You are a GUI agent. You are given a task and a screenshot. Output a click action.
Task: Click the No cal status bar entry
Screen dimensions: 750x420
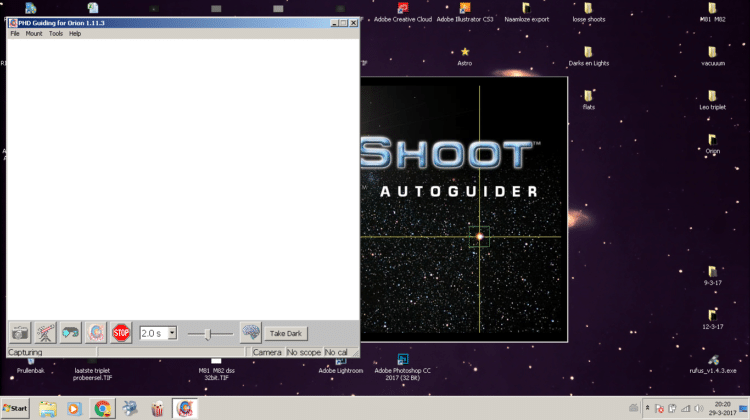[336, 353]
